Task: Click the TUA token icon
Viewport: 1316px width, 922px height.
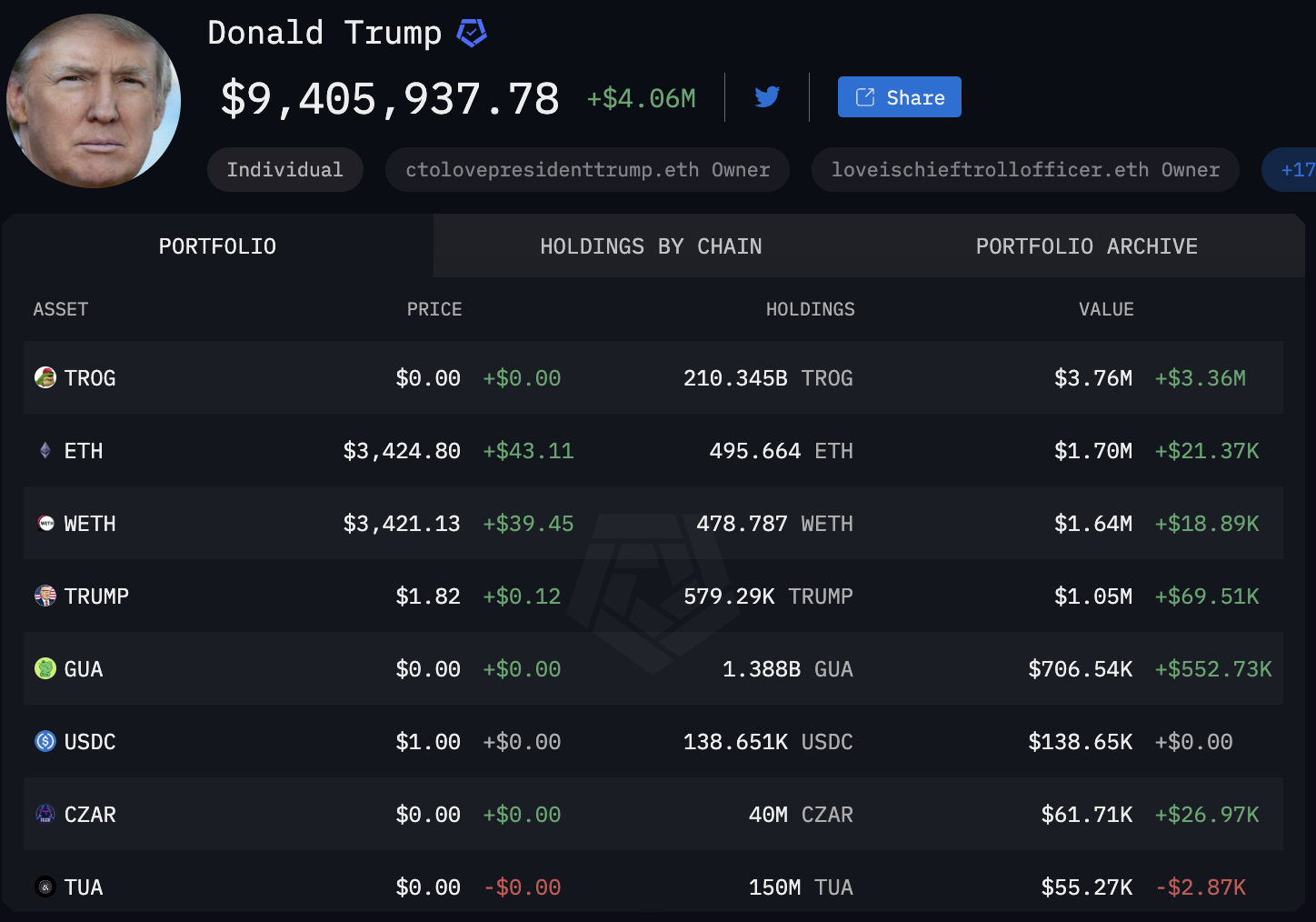Action: coord(45,887)
